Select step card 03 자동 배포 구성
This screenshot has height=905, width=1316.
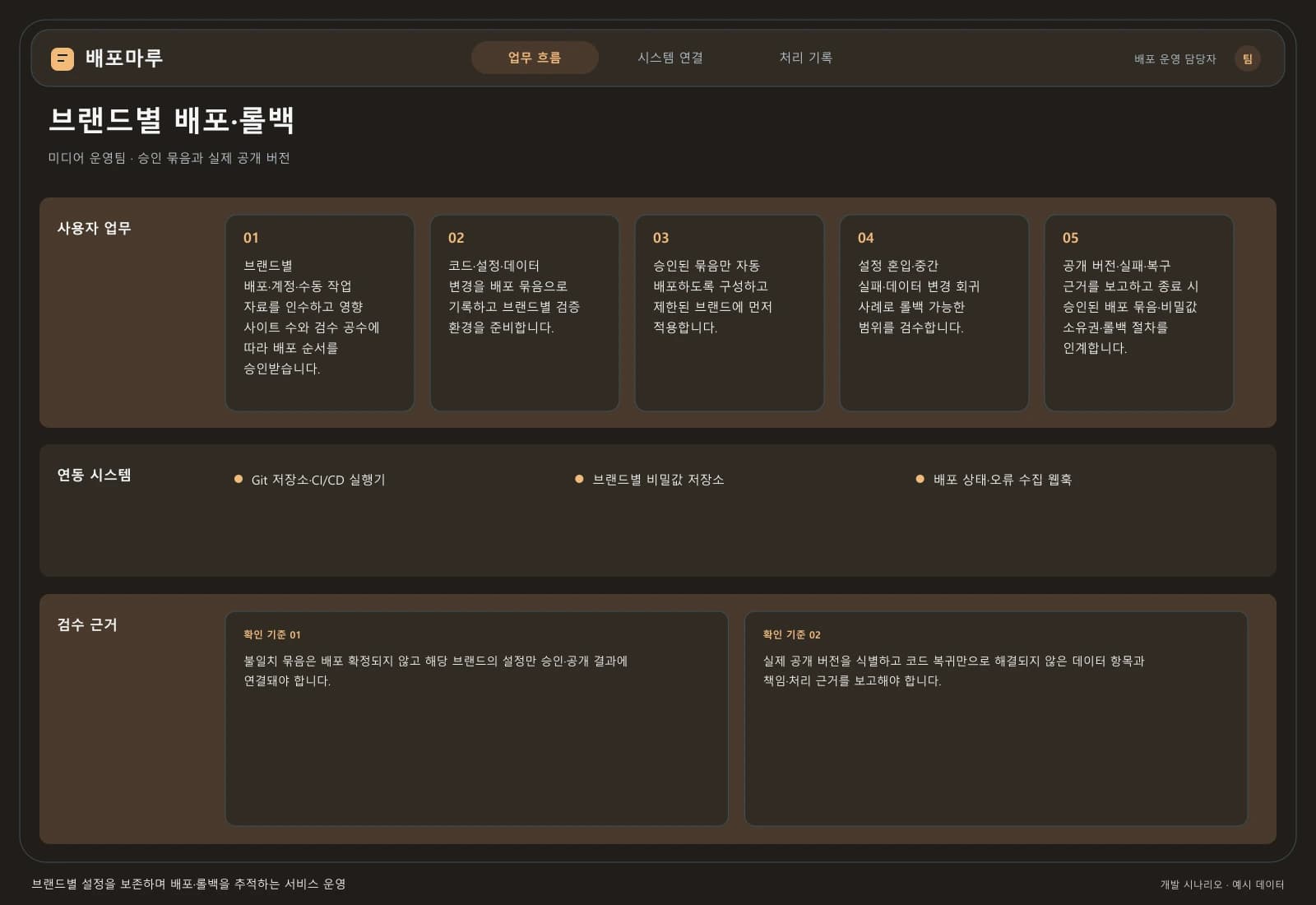pyautogui.click(x=730, y=313)
